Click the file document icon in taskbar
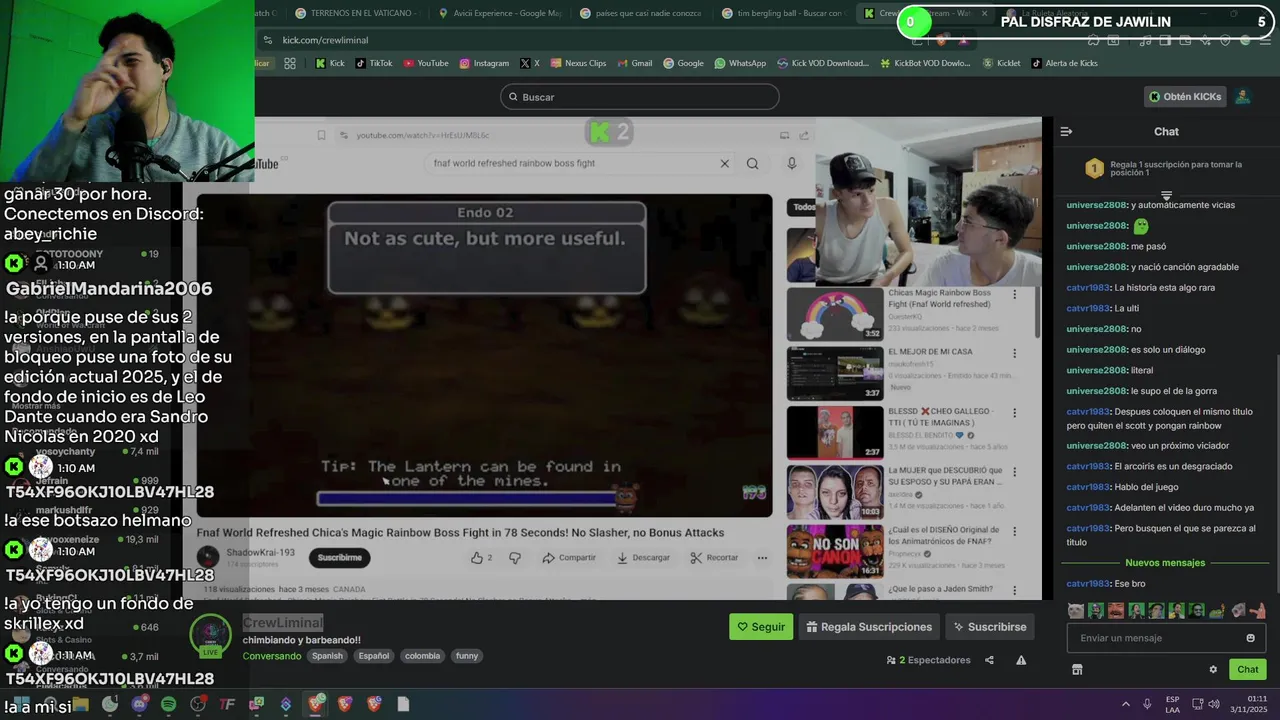The image size is (1280, 720). [403, 704]
